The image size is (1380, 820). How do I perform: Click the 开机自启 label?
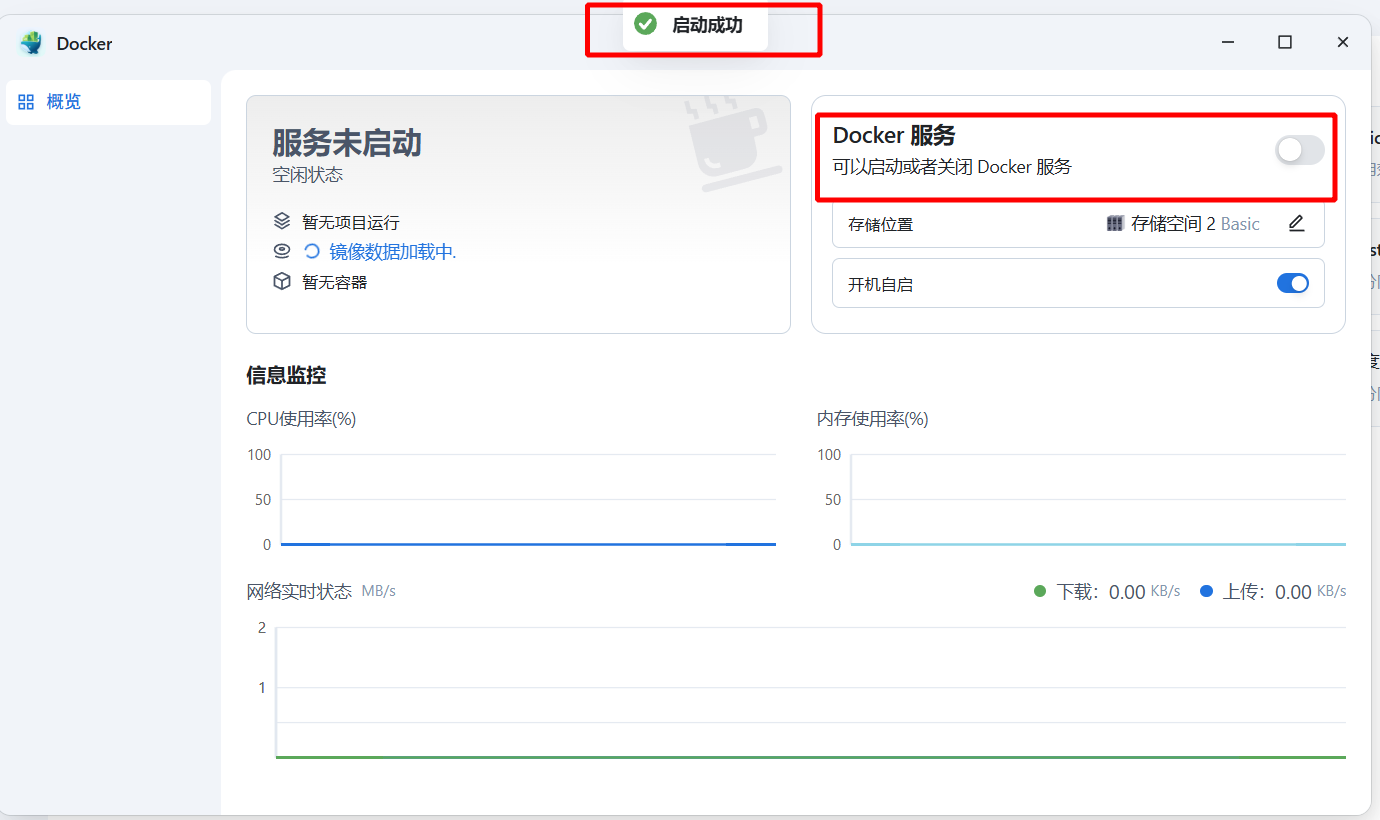(881, 285)
